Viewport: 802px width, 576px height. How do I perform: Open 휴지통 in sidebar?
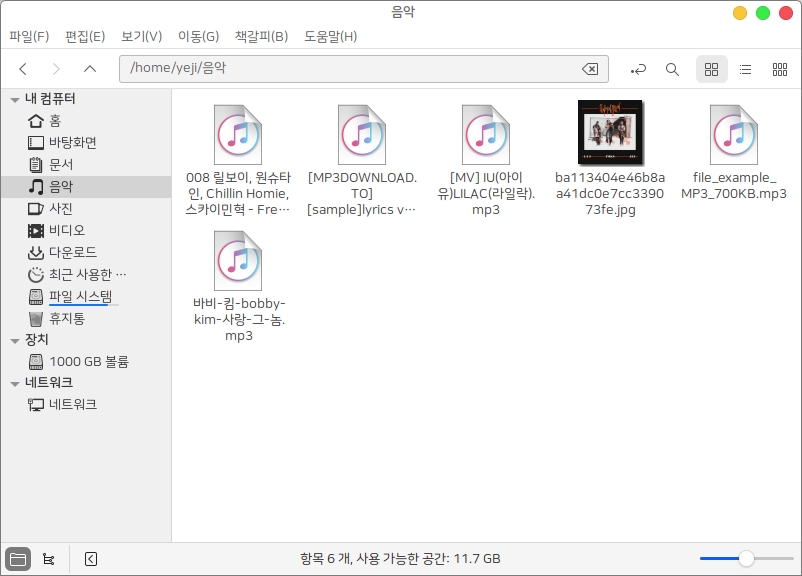tap(67, 318)
